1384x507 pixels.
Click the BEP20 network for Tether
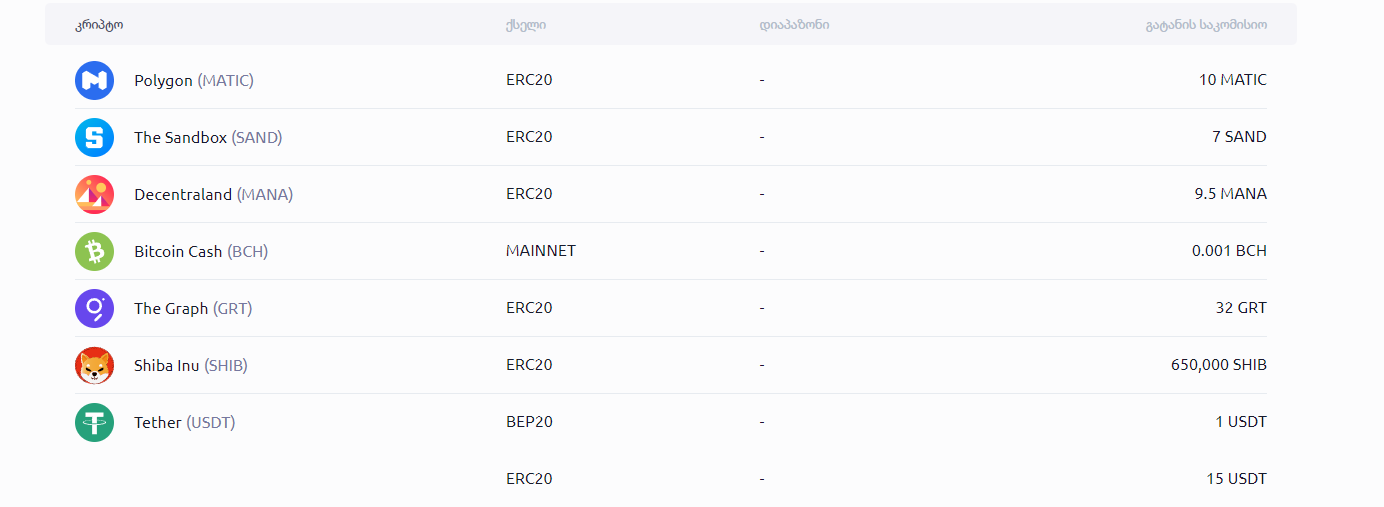[x=529, y=422]
